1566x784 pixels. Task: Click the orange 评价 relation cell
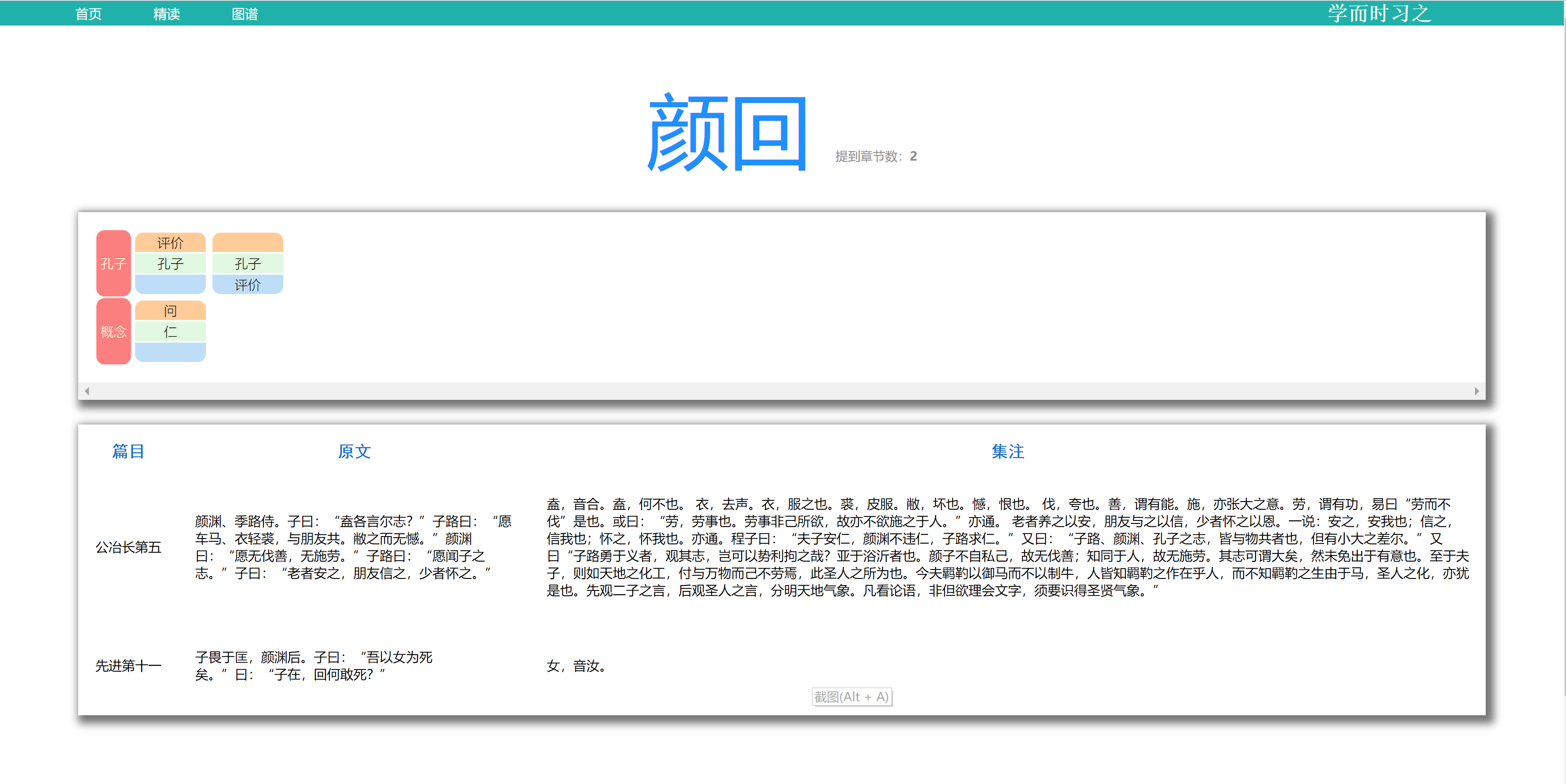tap(170, 243)
